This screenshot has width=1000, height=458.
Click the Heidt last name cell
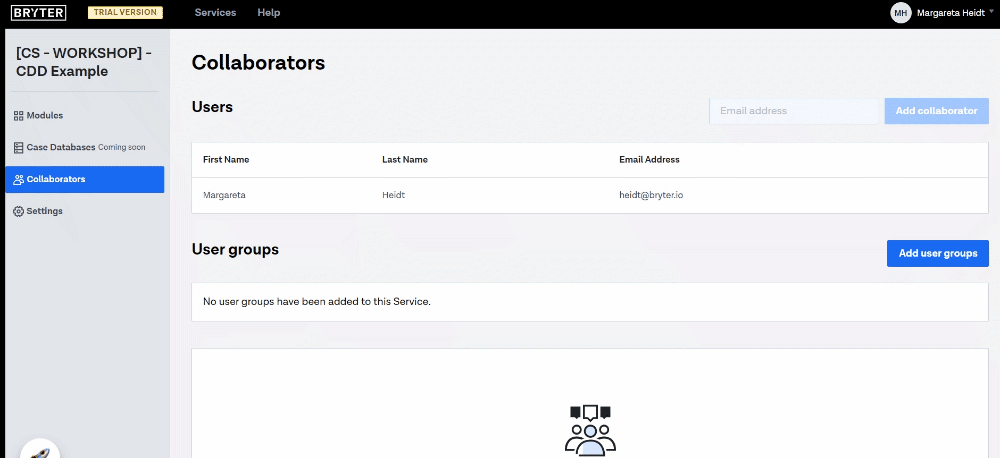tap(393, 195)
